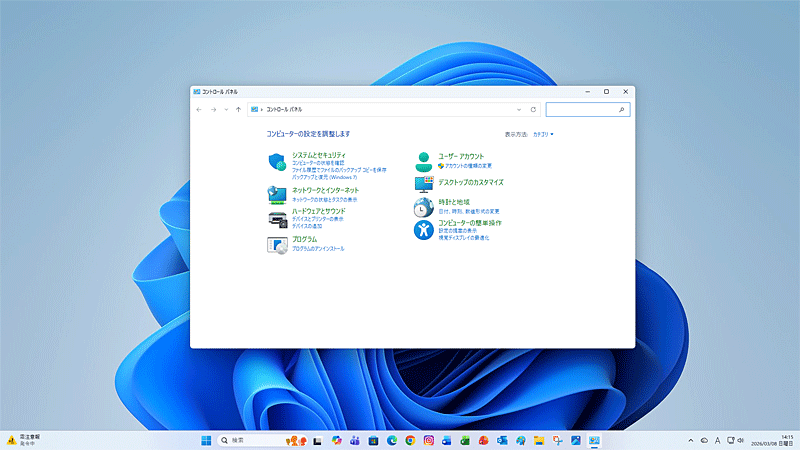Open the Desktop Customization monitor icon
Image resolution: width=800 pixels, height=450 pixels.
424,184
